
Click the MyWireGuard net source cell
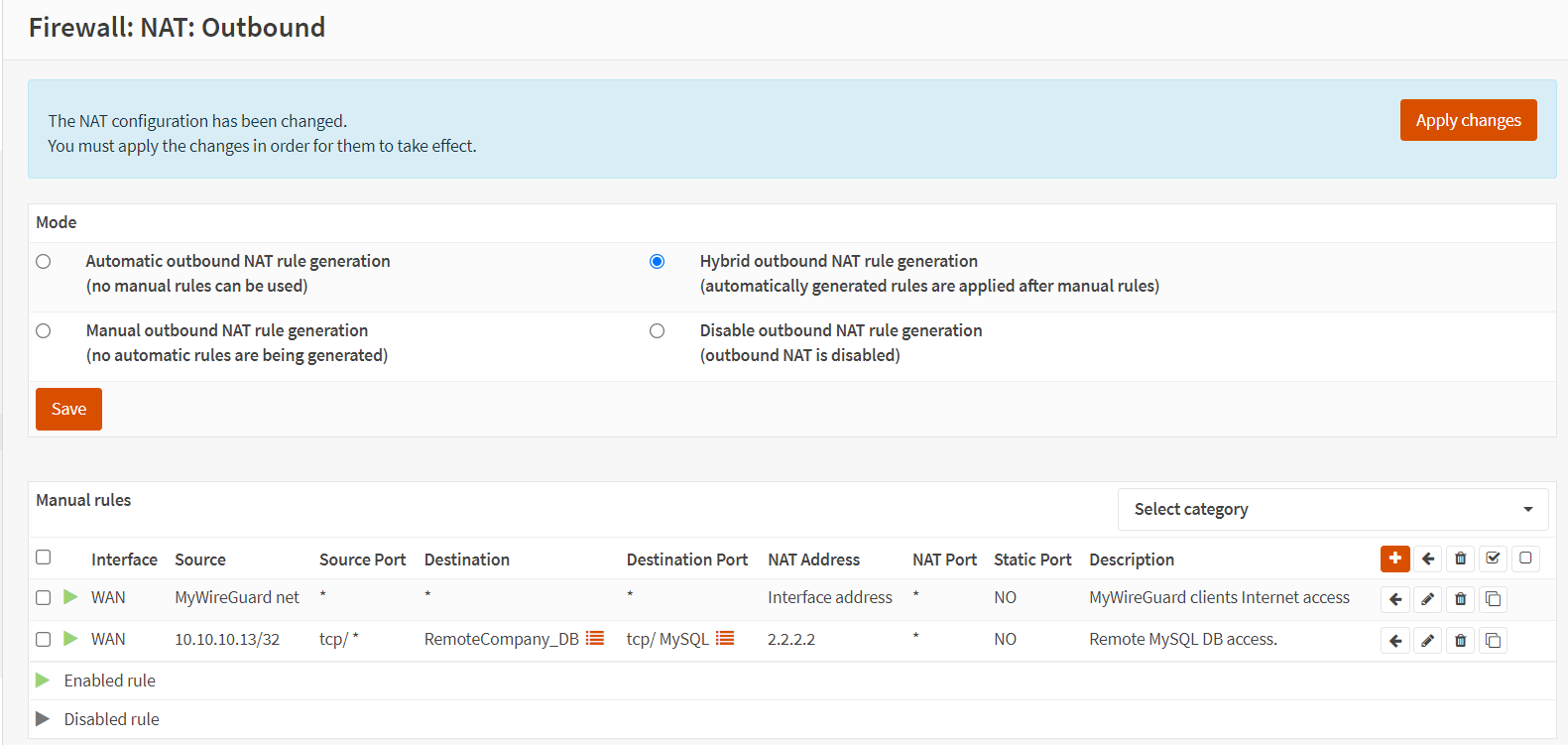coord(237,597)
